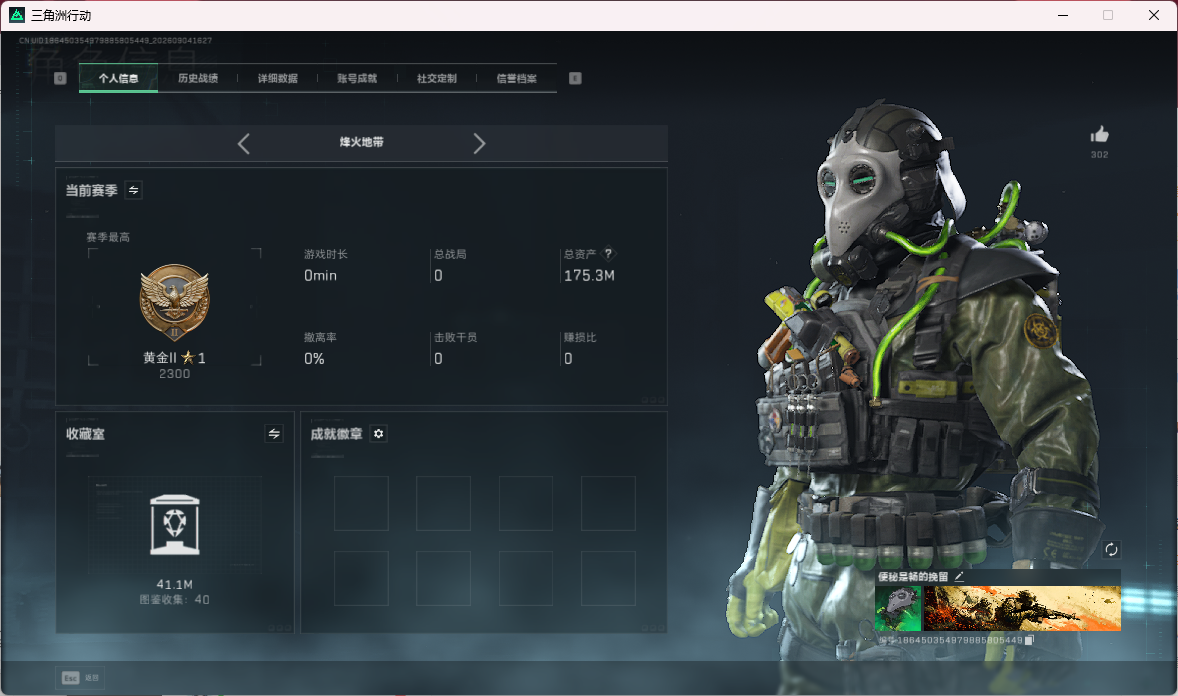1178x696 pixels.
Task: Select the bottom-right empty achievement badge slot
Action: point(609,579)
